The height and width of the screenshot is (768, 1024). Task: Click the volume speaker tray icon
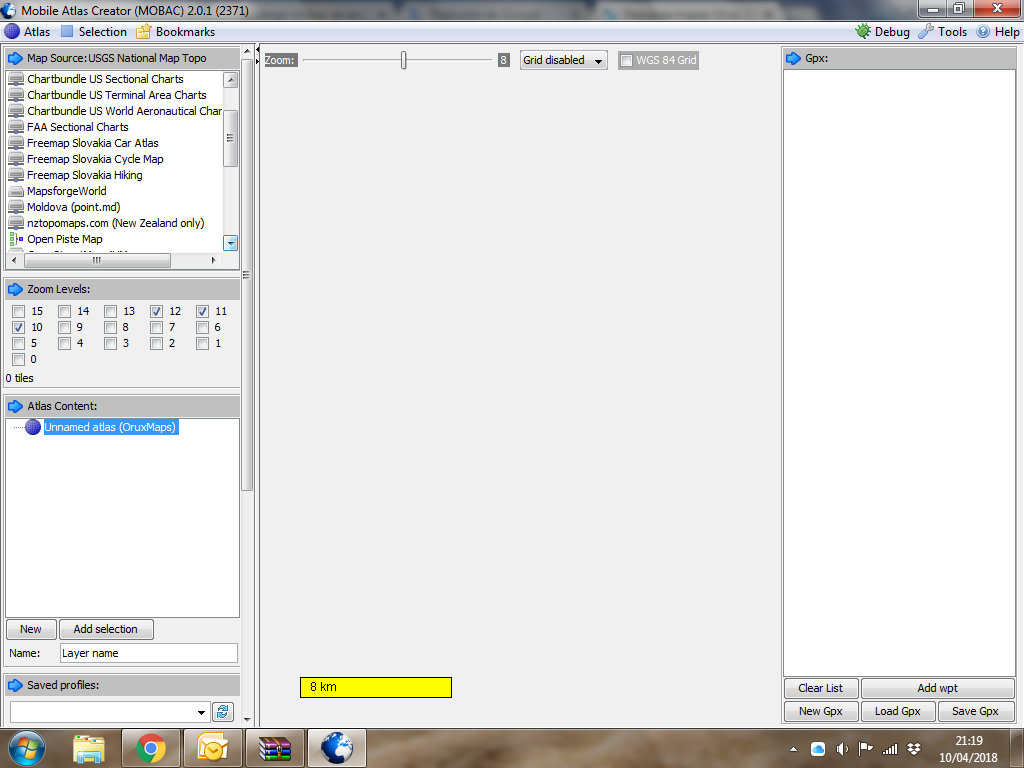842,749
